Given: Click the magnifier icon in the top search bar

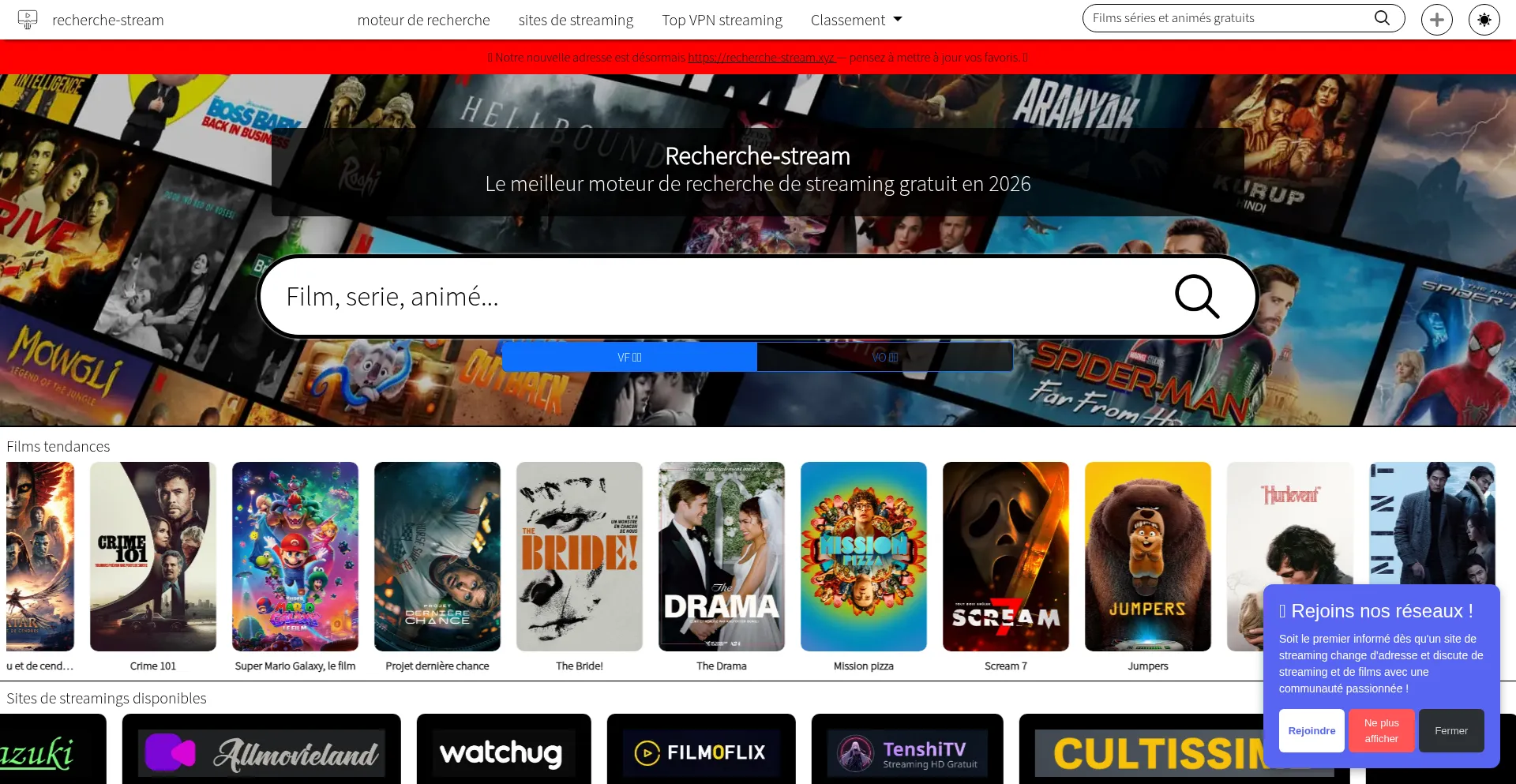Looking at the screenshot, I should (1382, 18).
